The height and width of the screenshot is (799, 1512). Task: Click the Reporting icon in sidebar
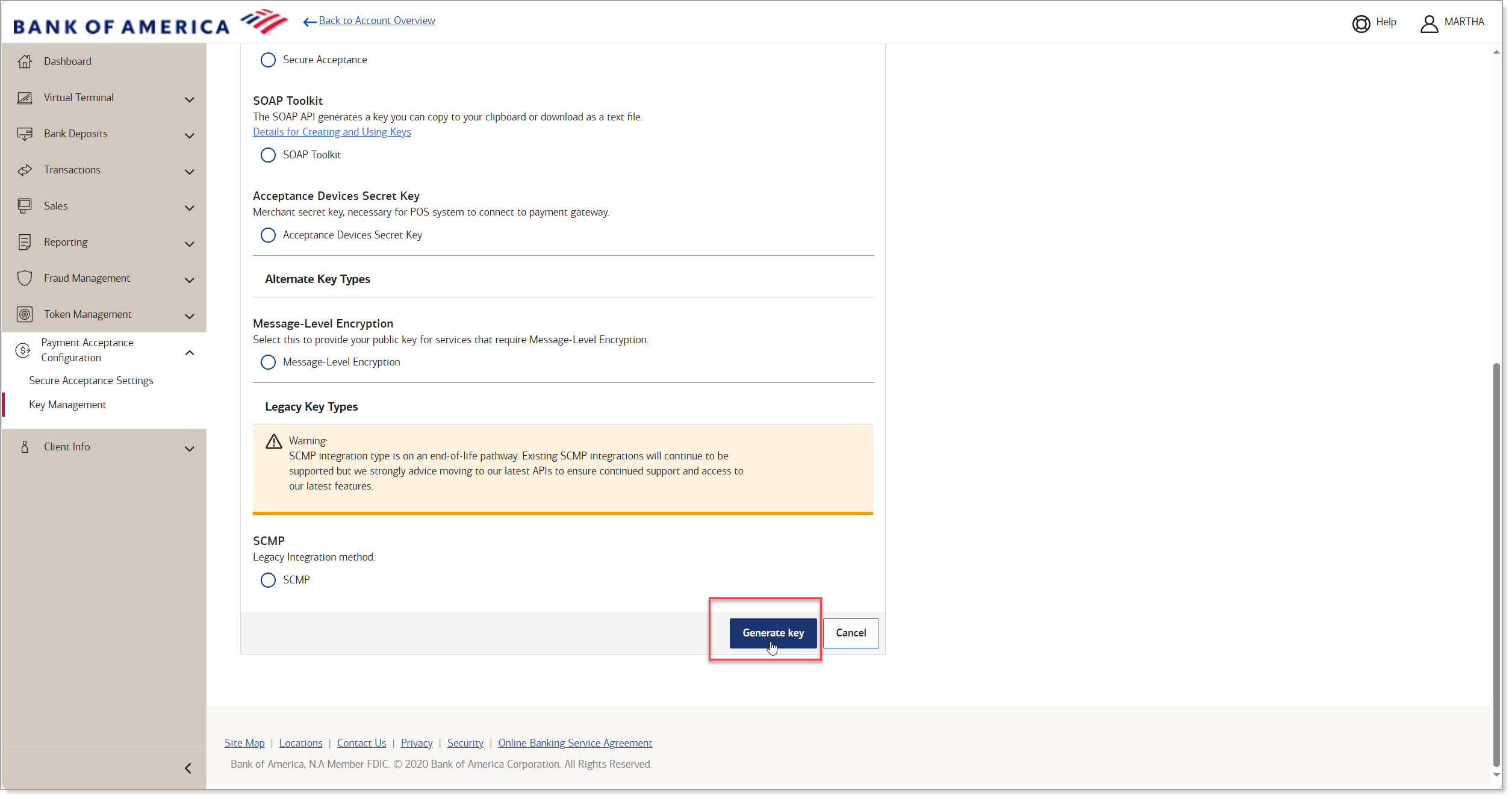coord(25,242)
